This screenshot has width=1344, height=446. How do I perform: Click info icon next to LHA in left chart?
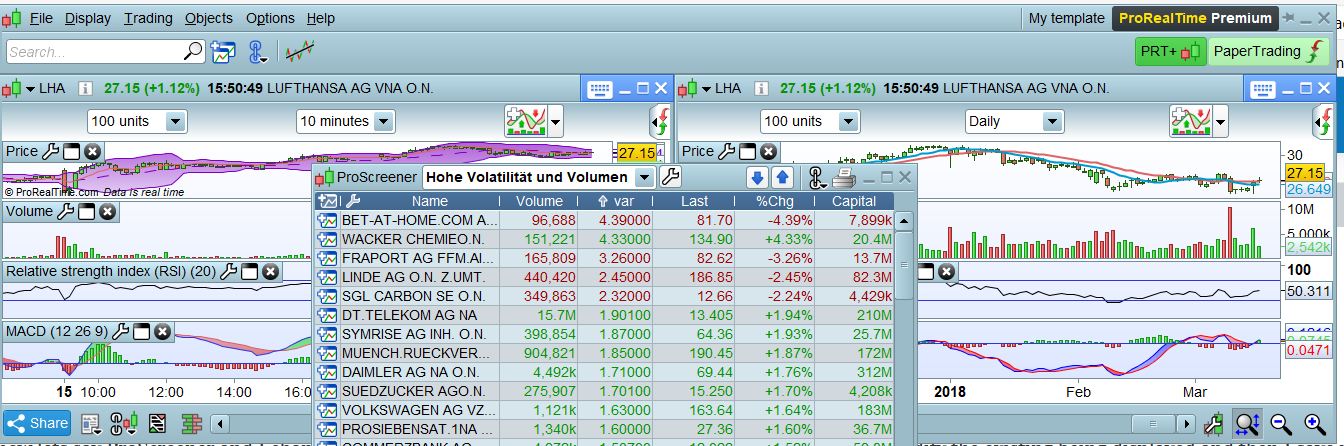[x=85, y=88]
